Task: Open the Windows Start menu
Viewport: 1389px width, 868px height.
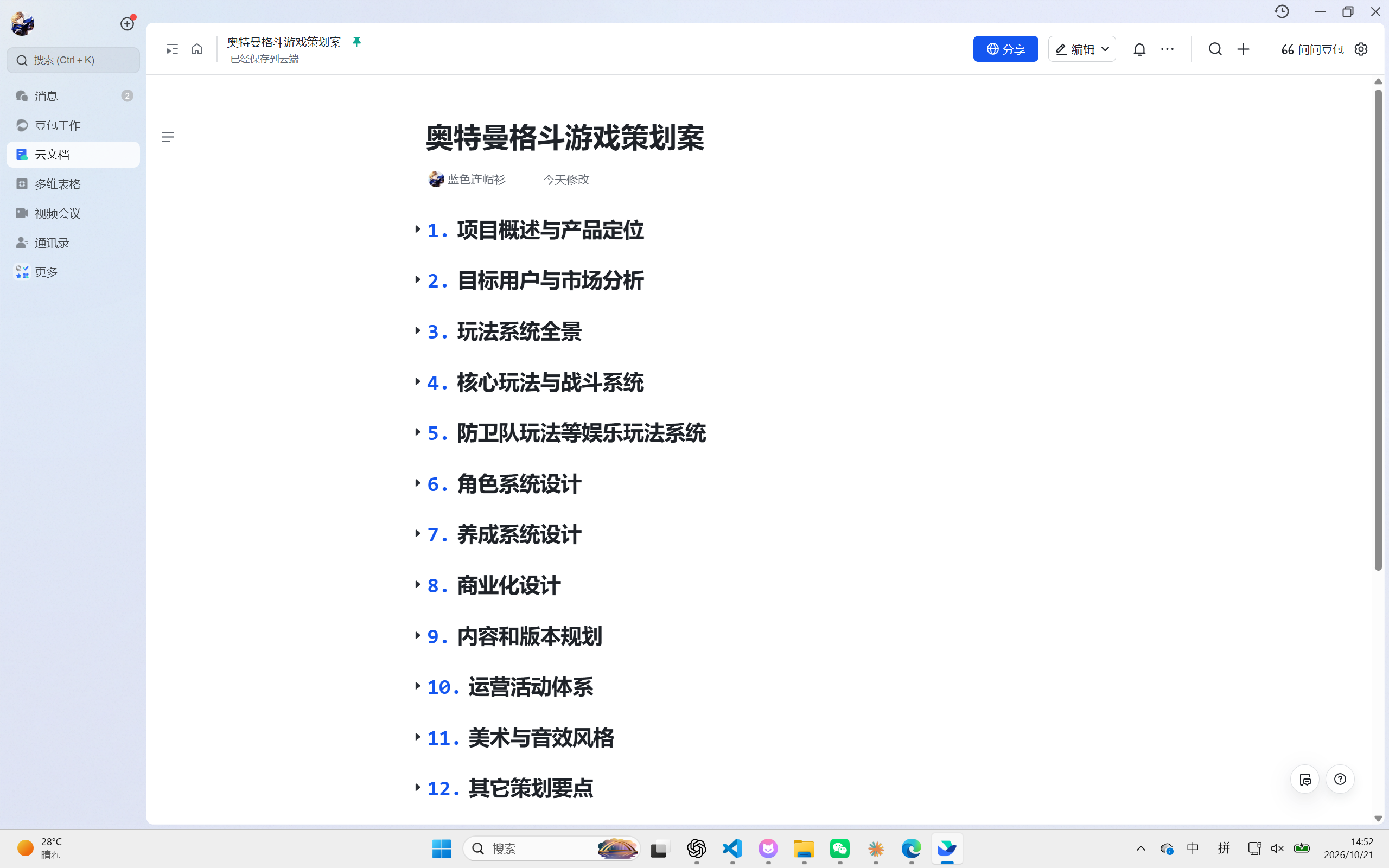Action: (x=441, y=848)
